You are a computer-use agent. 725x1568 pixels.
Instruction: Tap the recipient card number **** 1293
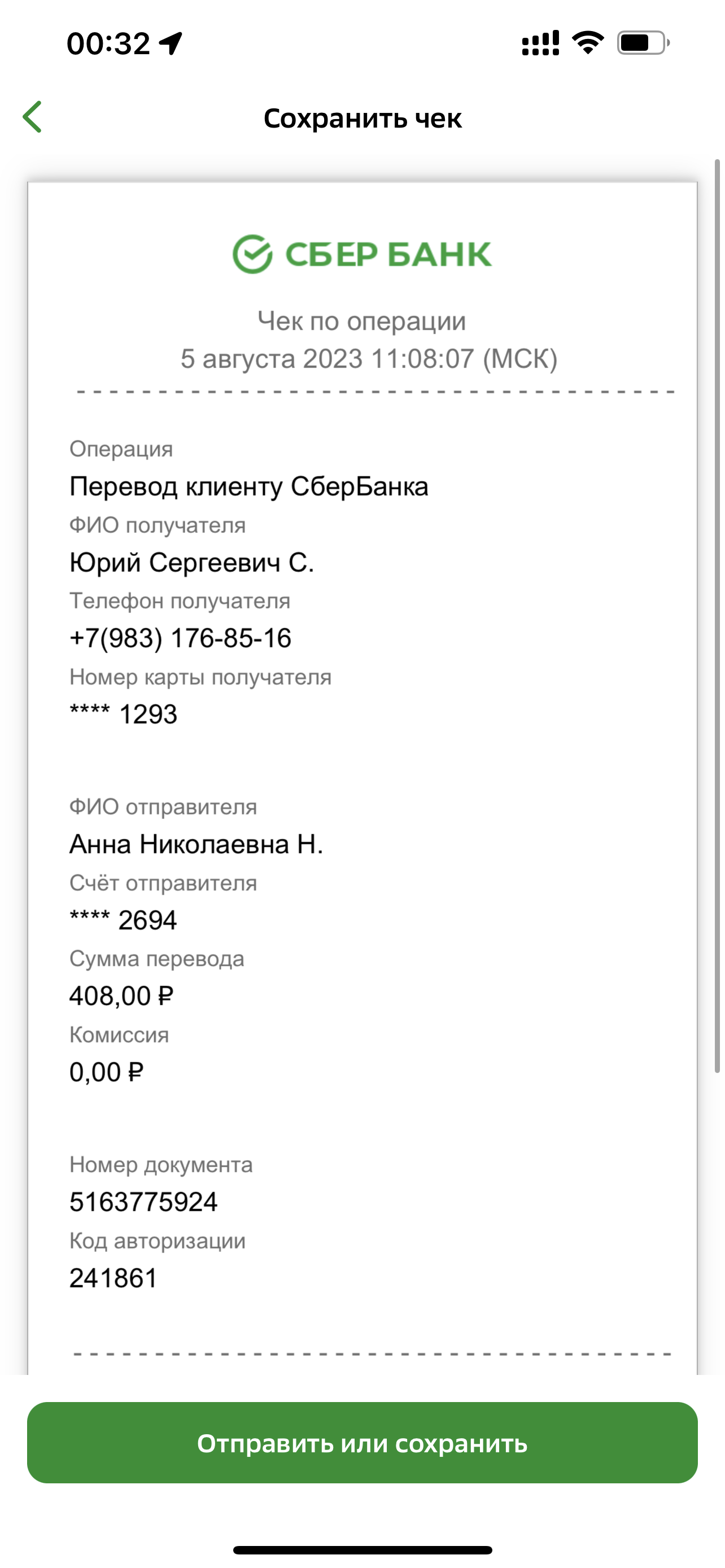(x=123, y=714)
